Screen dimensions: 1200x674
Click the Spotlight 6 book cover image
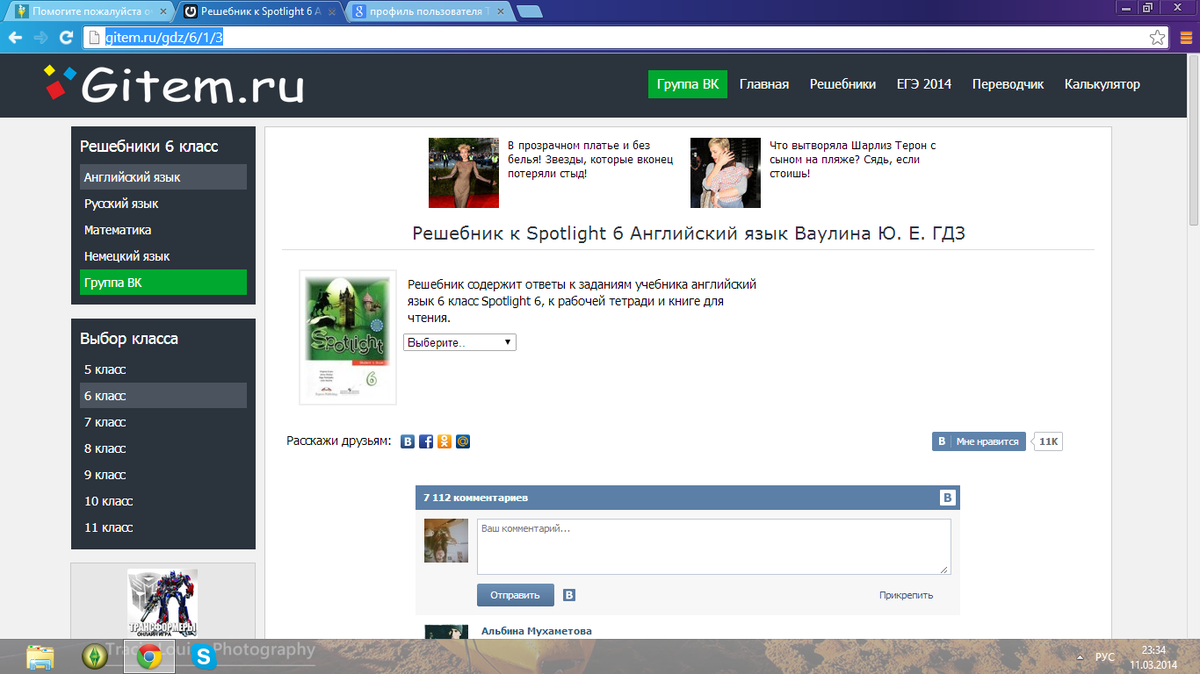[348, 337]
